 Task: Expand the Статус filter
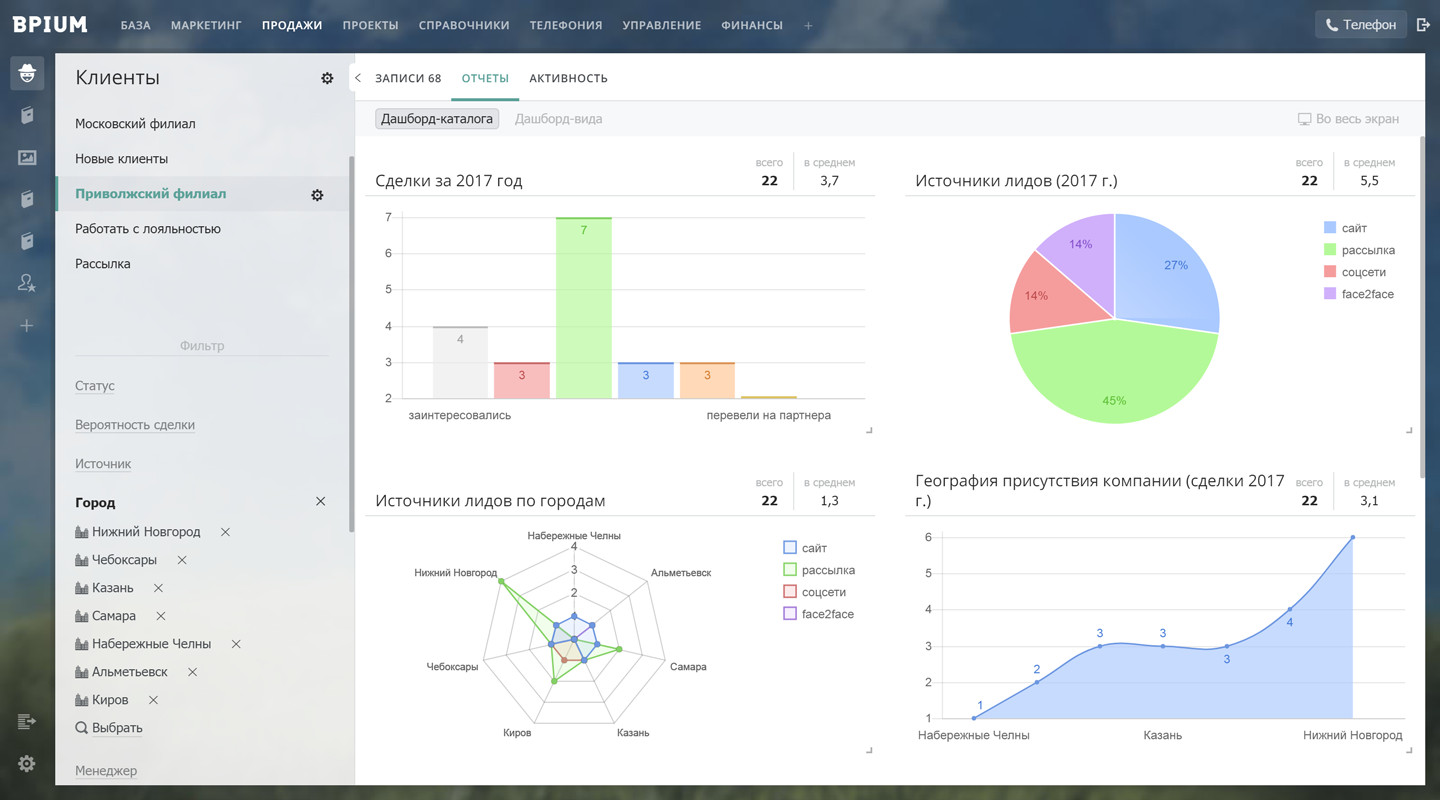95,386
